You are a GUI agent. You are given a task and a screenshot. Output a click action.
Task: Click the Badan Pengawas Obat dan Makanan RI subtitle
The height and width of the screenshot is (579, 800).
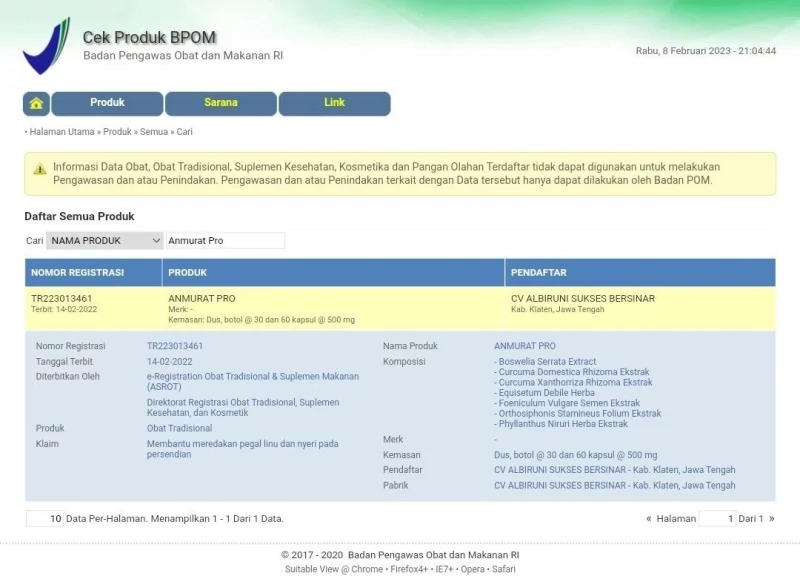tap(183, 56)
